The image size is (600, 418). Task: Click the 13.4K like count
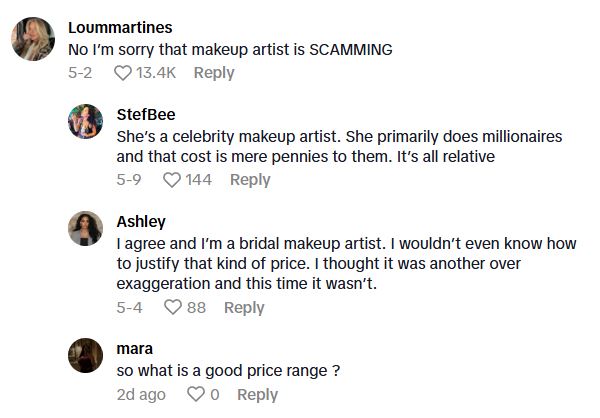156,73
